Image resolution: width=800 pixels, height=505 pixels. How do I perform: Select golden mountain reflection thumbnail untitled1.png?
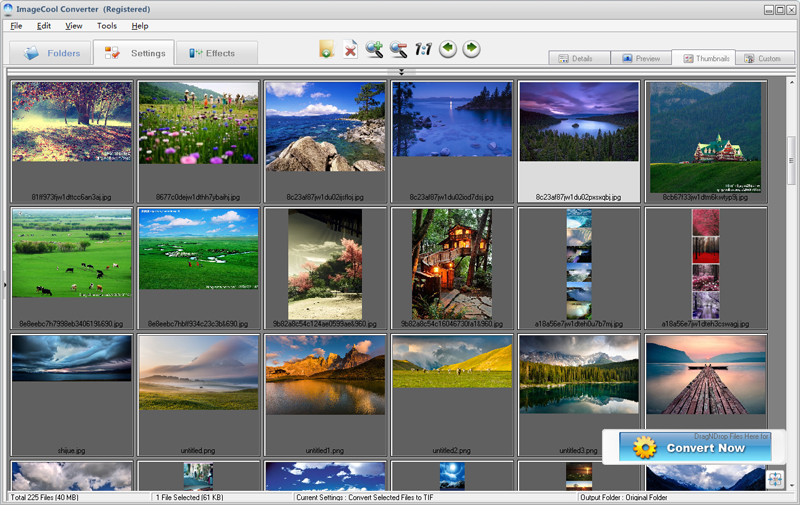pos(325,395)
